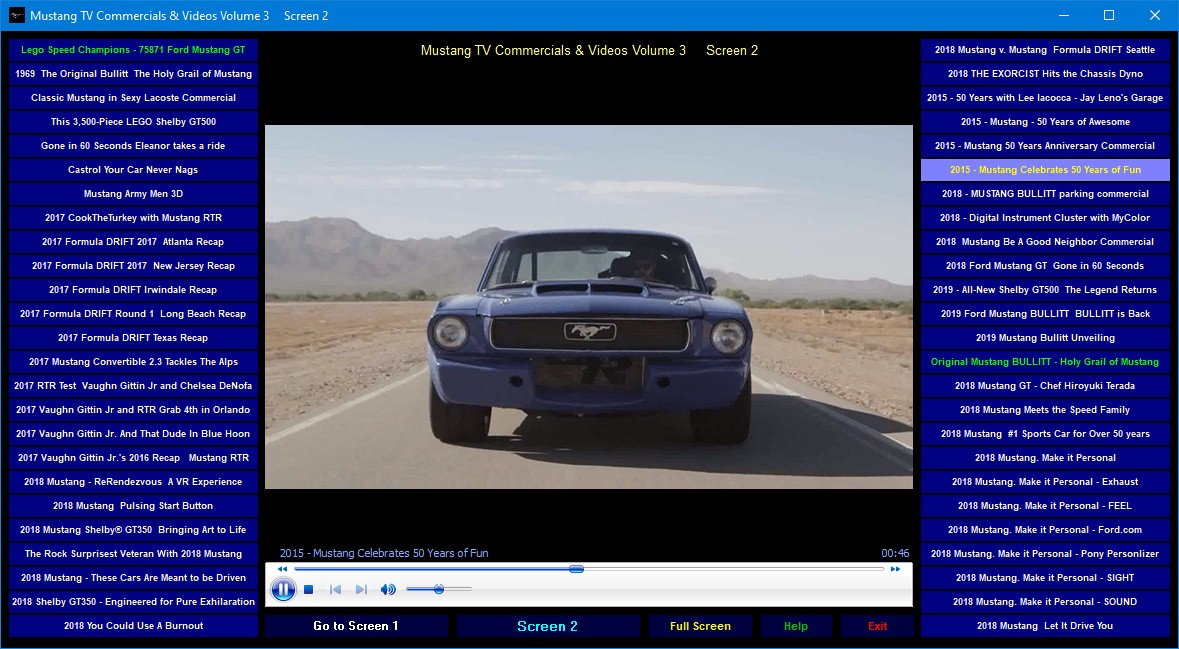1179x649 pixels.
Task: Click the rewind arrows on seek bar
Action: tap(282, 569)
